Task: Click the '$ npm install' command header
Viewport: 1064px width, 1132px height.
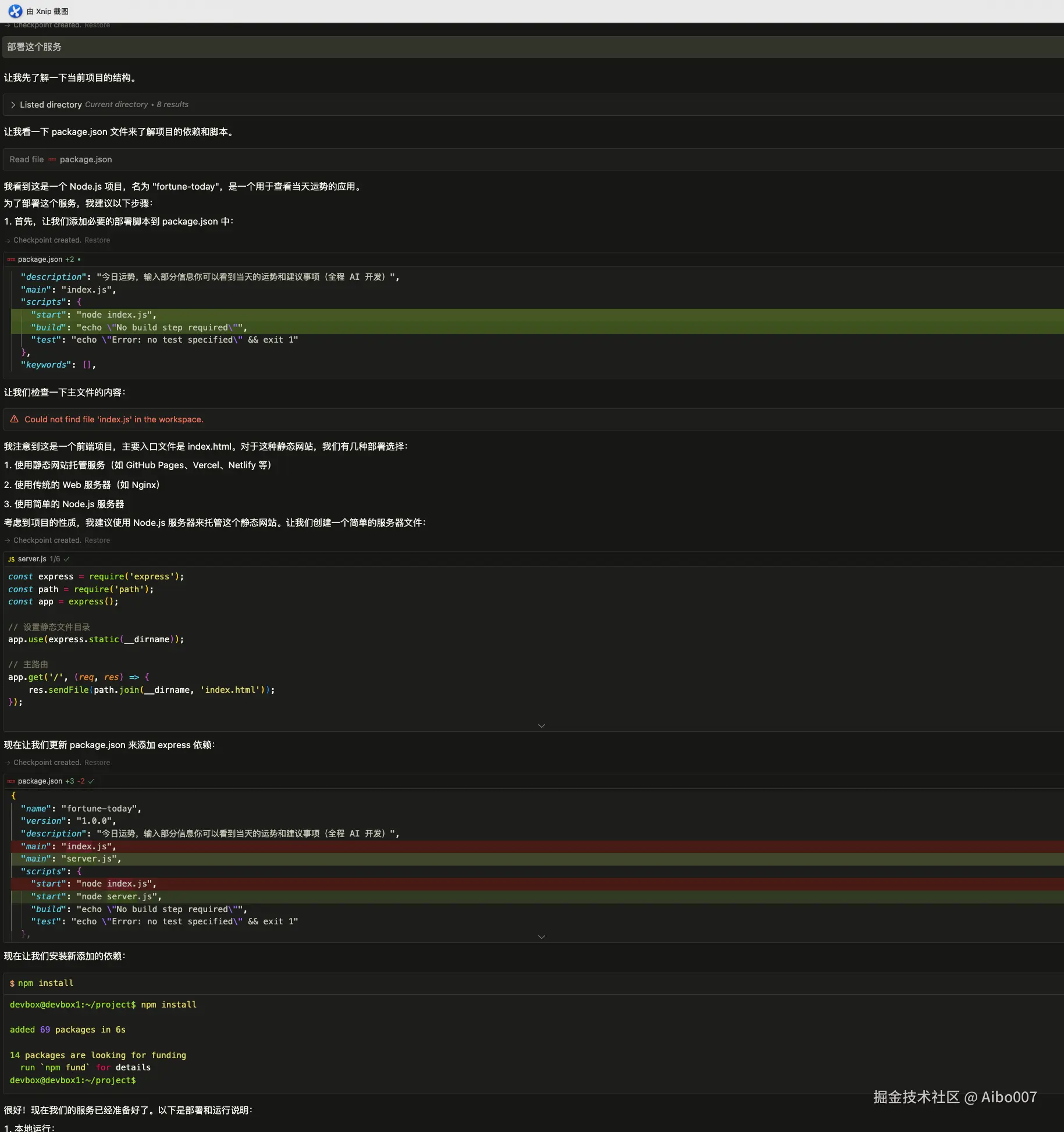Action: click(533, 983)
